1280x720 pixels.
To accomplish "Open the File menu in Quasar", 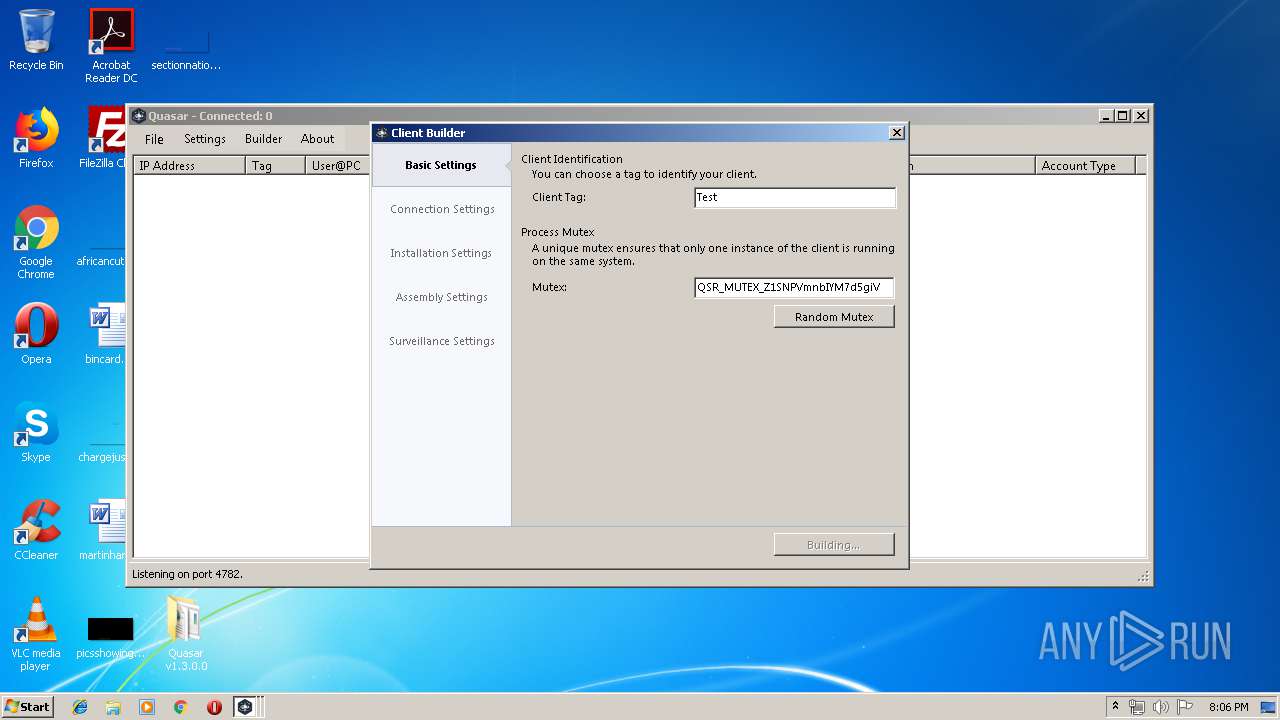I will coord(154,139).
